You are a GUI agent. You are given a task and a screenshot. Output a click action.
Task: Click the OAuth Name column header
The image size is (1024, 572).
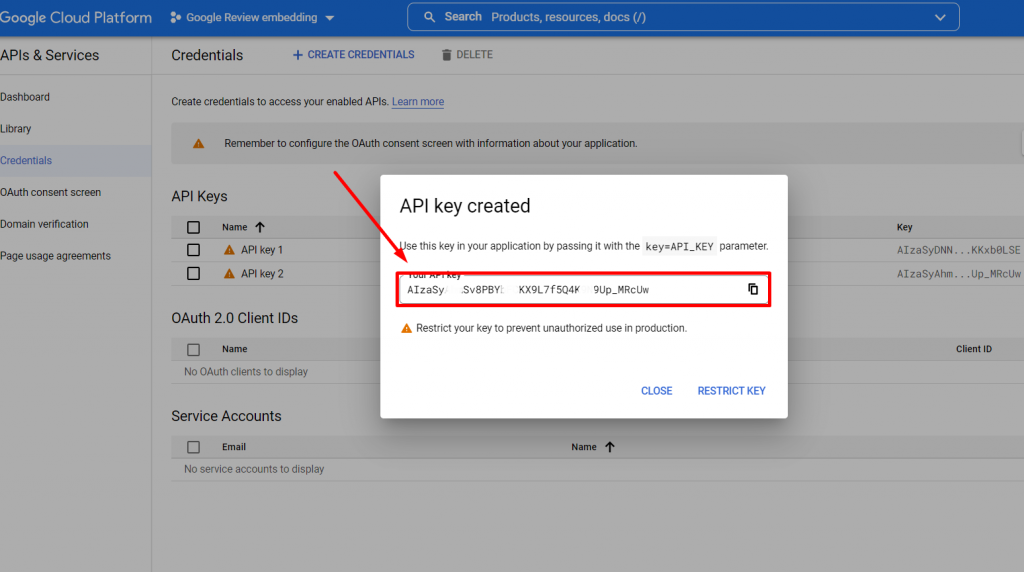point(234,349)
